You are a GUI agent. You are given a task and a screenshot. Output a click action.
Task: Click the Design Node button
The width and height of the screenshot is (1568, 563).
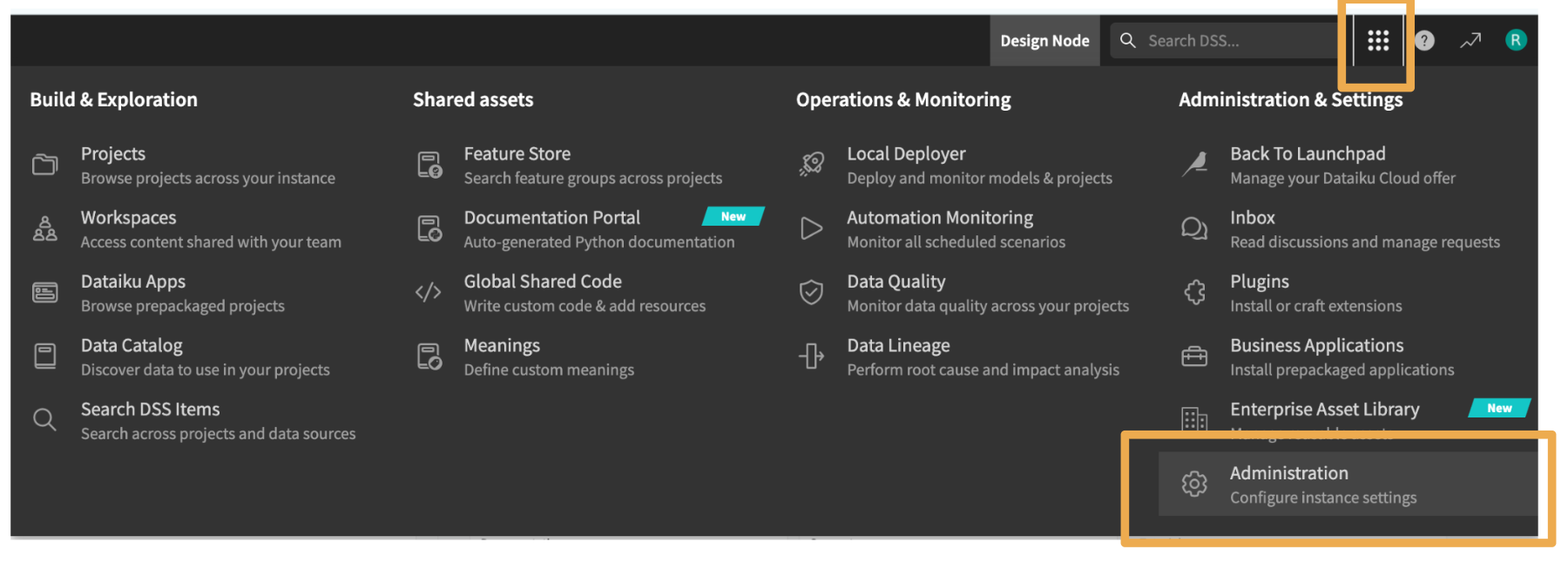tap(1044, 40)
